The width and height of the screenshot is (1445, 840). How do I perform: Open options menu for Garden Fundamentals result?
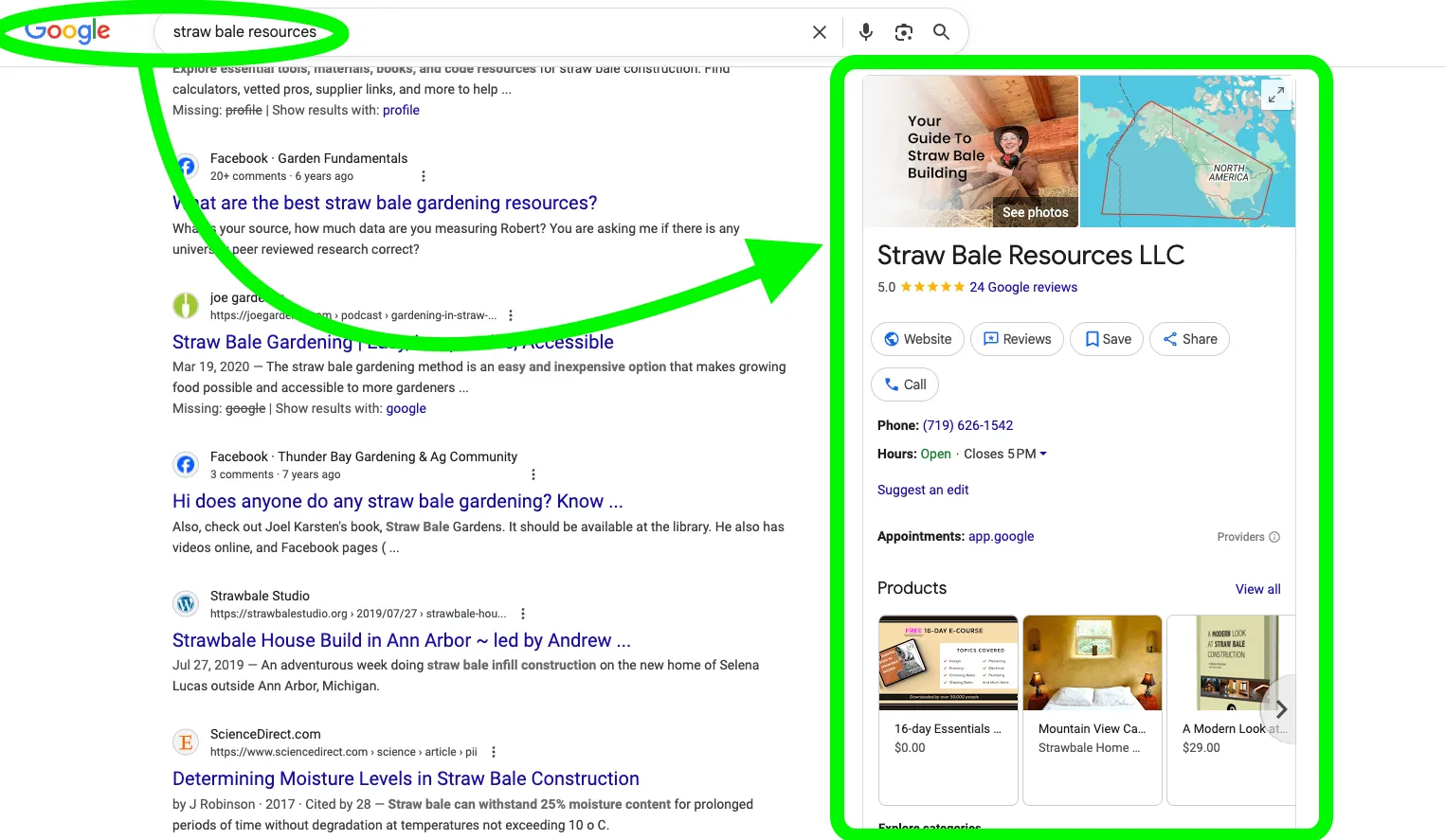[x=424, y=176]
